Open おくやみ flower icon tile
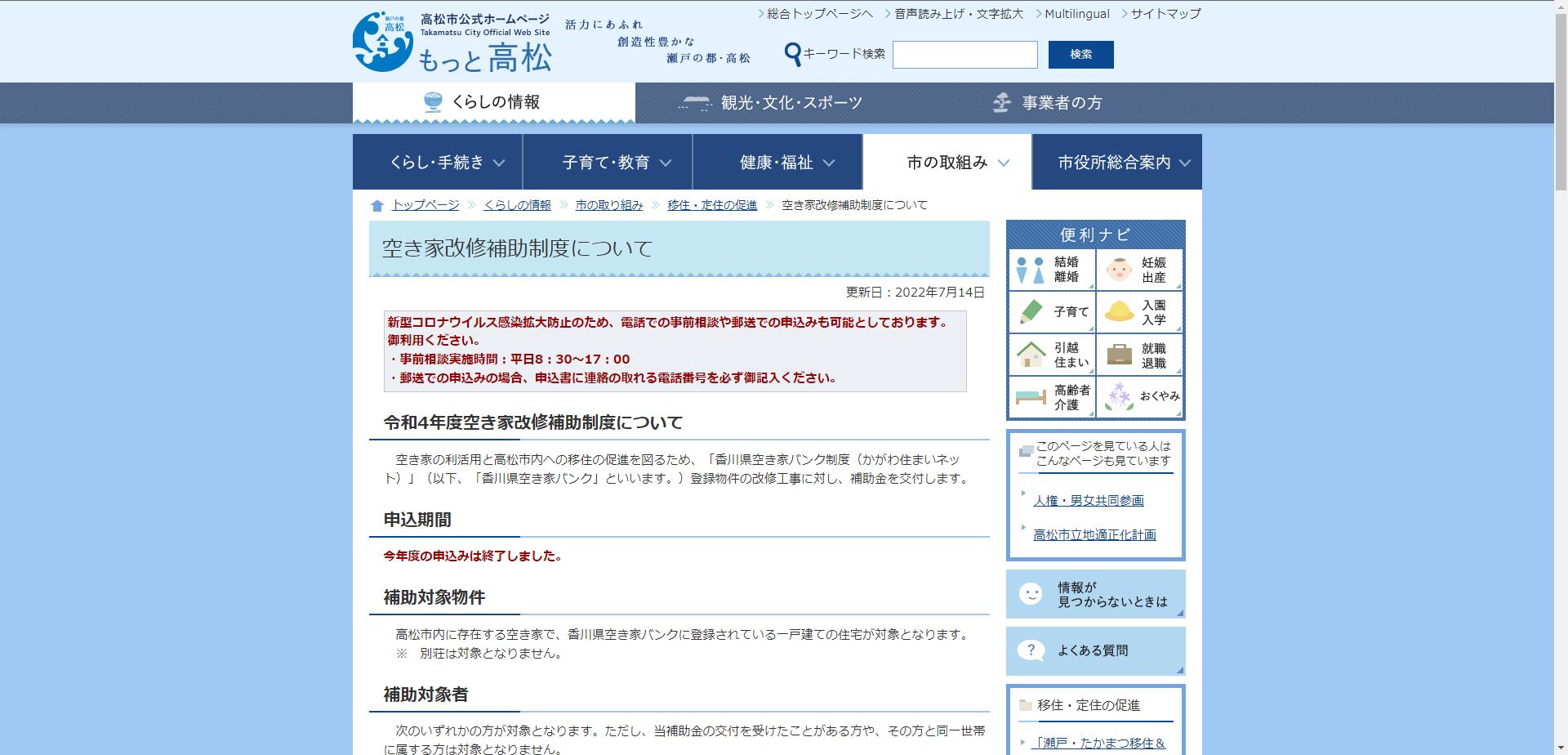The width and height of the screenshot is (1568, 755). point(1139,397)
